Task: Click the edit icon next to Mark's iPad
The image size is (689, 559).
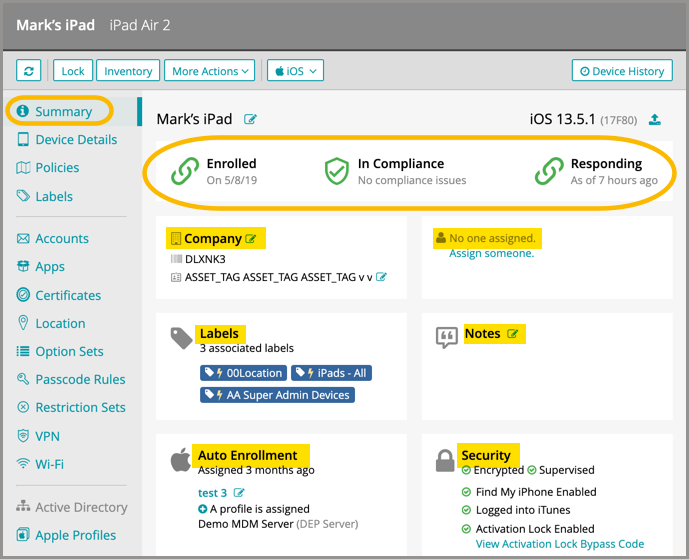Action: 251,120
